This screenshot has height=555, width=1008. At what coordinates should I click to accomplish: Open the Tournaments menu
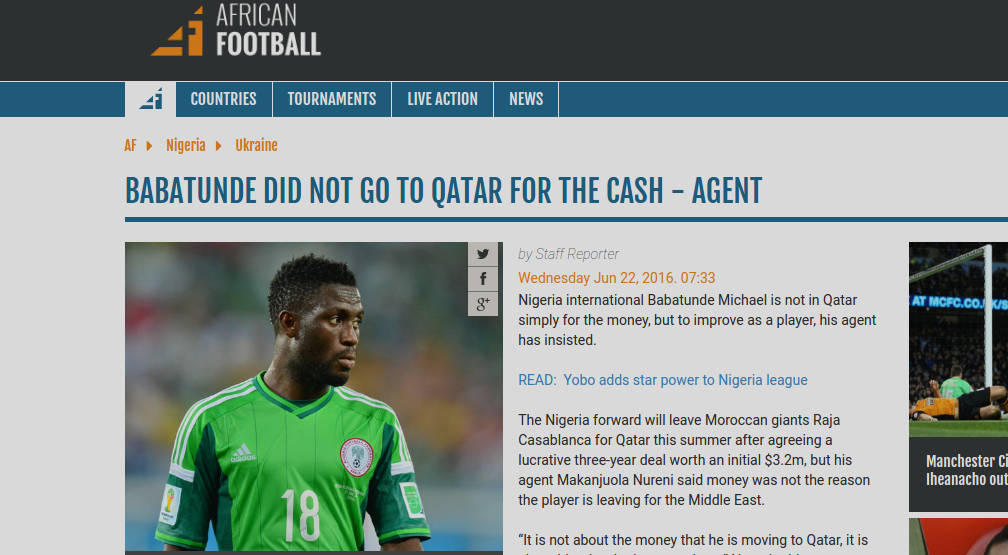click(332, 99)
